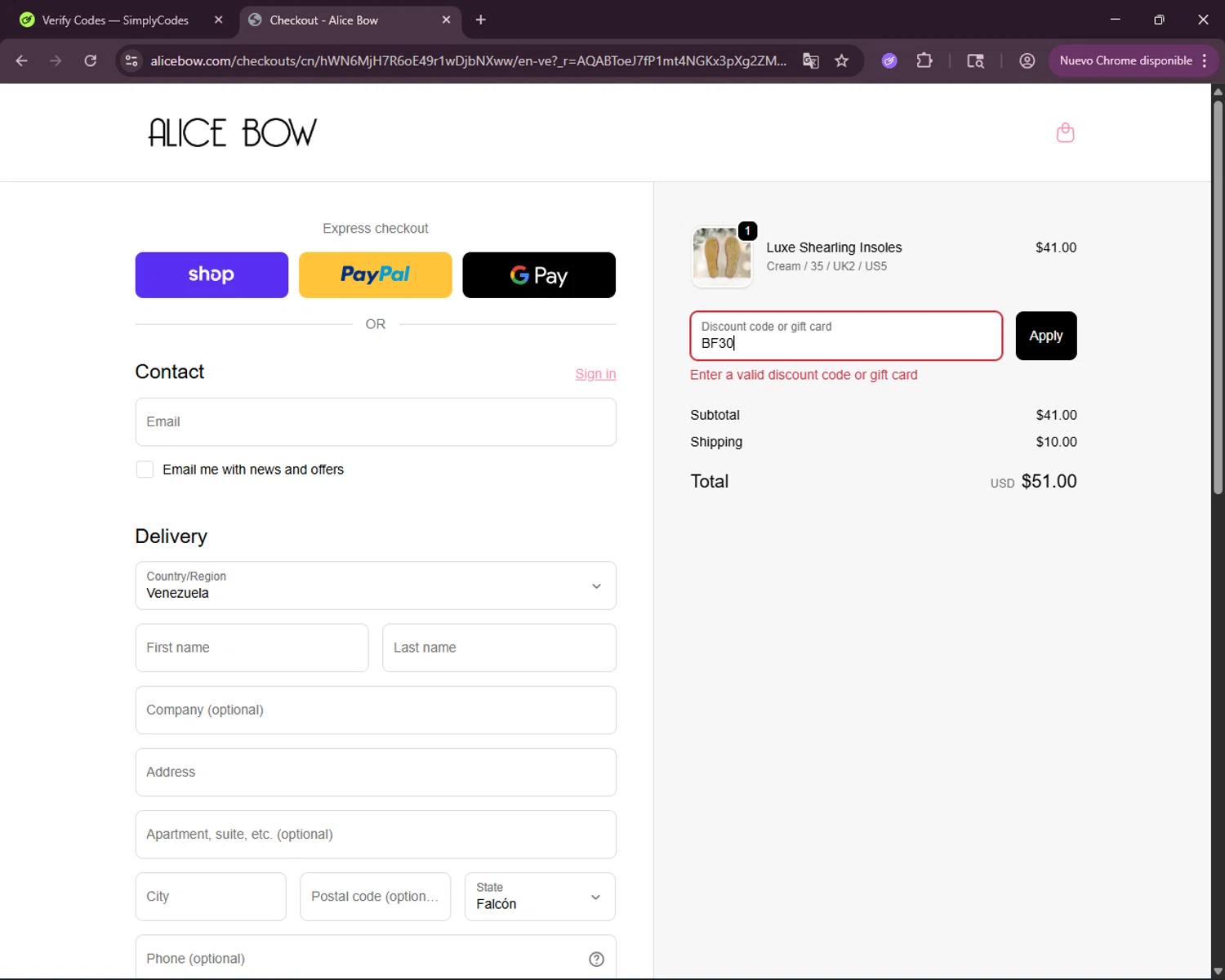1225x980 pixels.
Task: Click the Apartment, suite, etc. field
Action: click(x=376, y=835)
